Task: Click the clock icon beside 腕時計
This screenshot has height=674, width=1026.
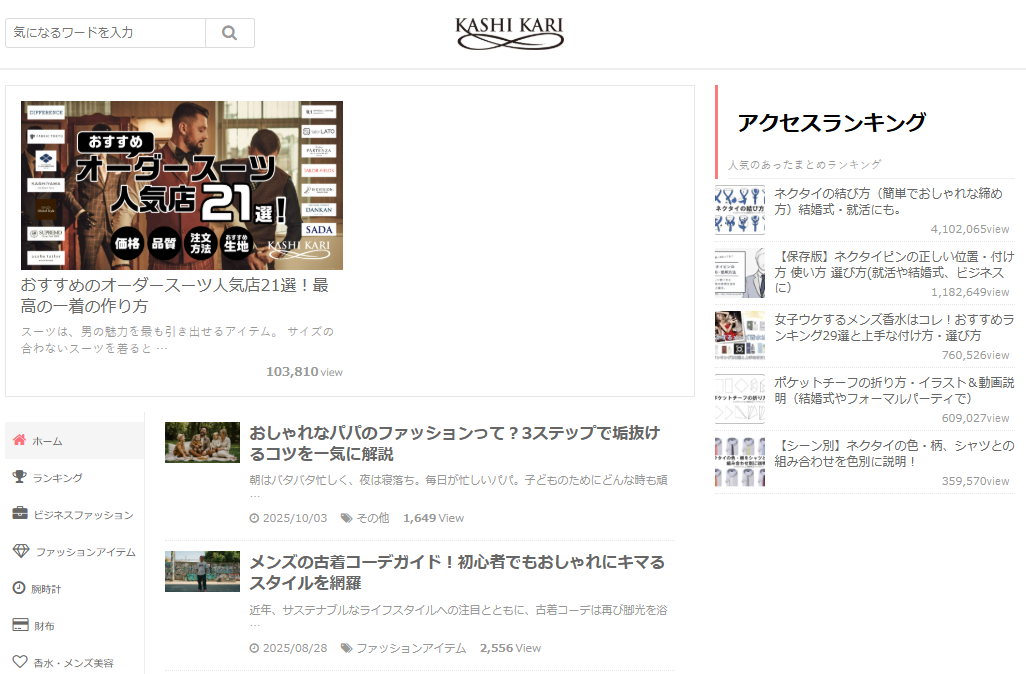Action: [x=19, y=588]
